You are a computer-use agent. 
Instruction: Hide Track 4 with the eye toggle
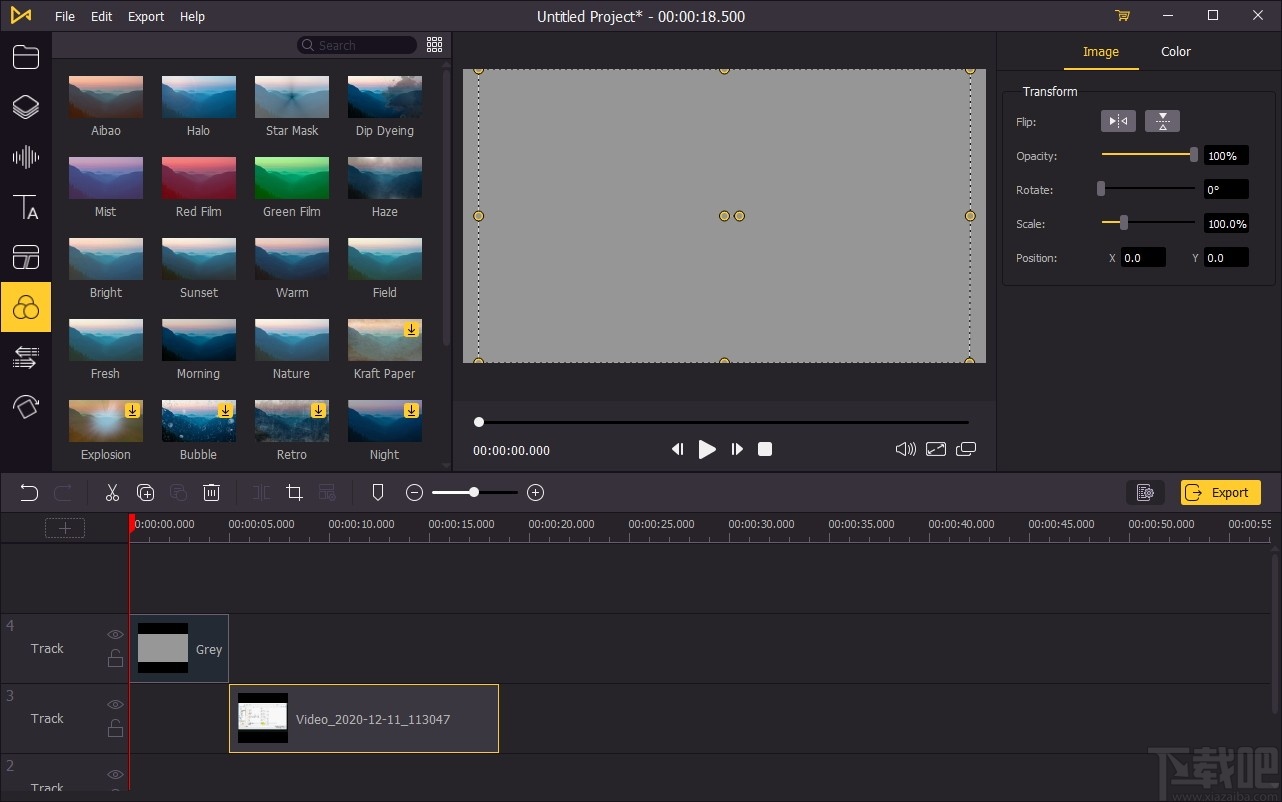point(115,634)
